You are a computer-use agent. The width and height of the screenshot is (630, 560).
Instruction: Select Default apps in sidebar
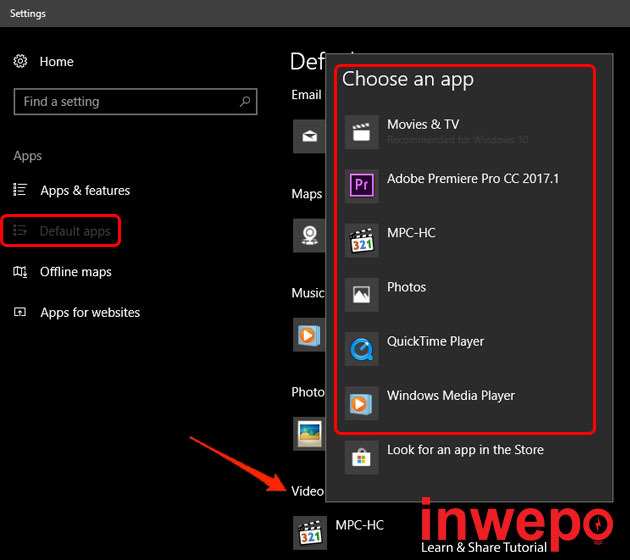point(75,231)
